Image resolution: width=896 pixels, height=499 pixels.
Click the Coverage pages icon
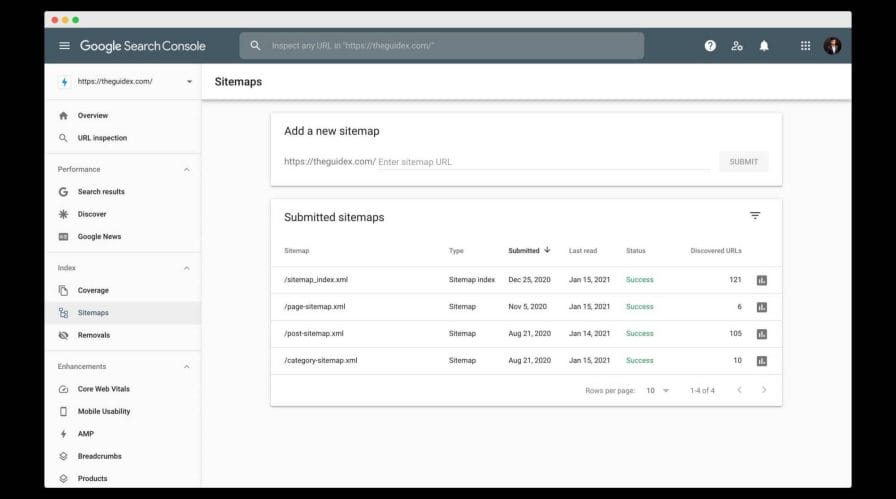click(63, 290)
